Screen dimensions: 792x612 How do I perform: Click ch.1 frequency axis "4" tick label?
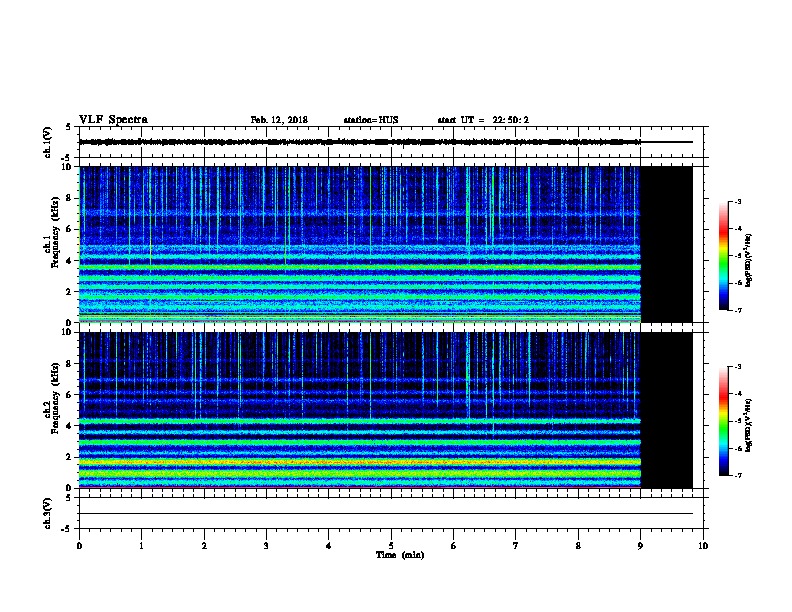(69, 261)
